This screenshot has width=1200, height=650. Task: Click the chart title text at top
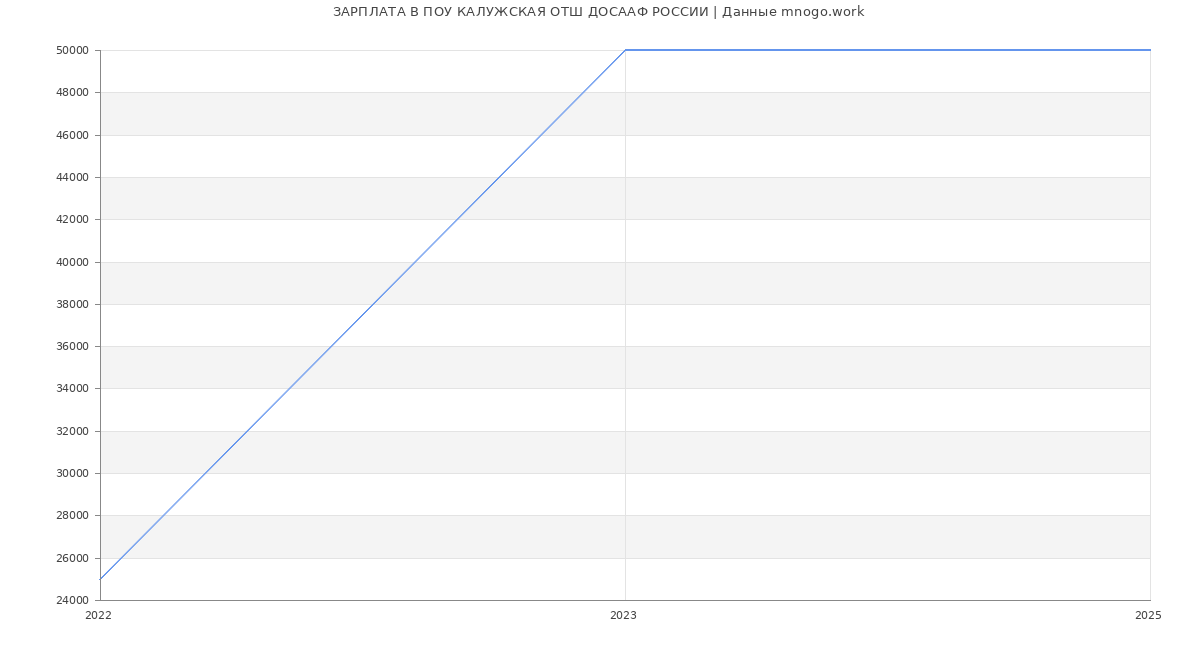598,12
